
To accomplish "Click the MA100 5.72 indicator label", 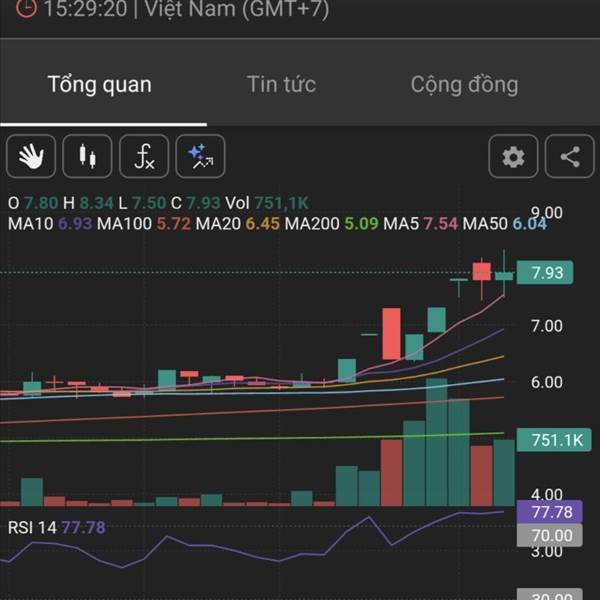I will coord(143,223).
